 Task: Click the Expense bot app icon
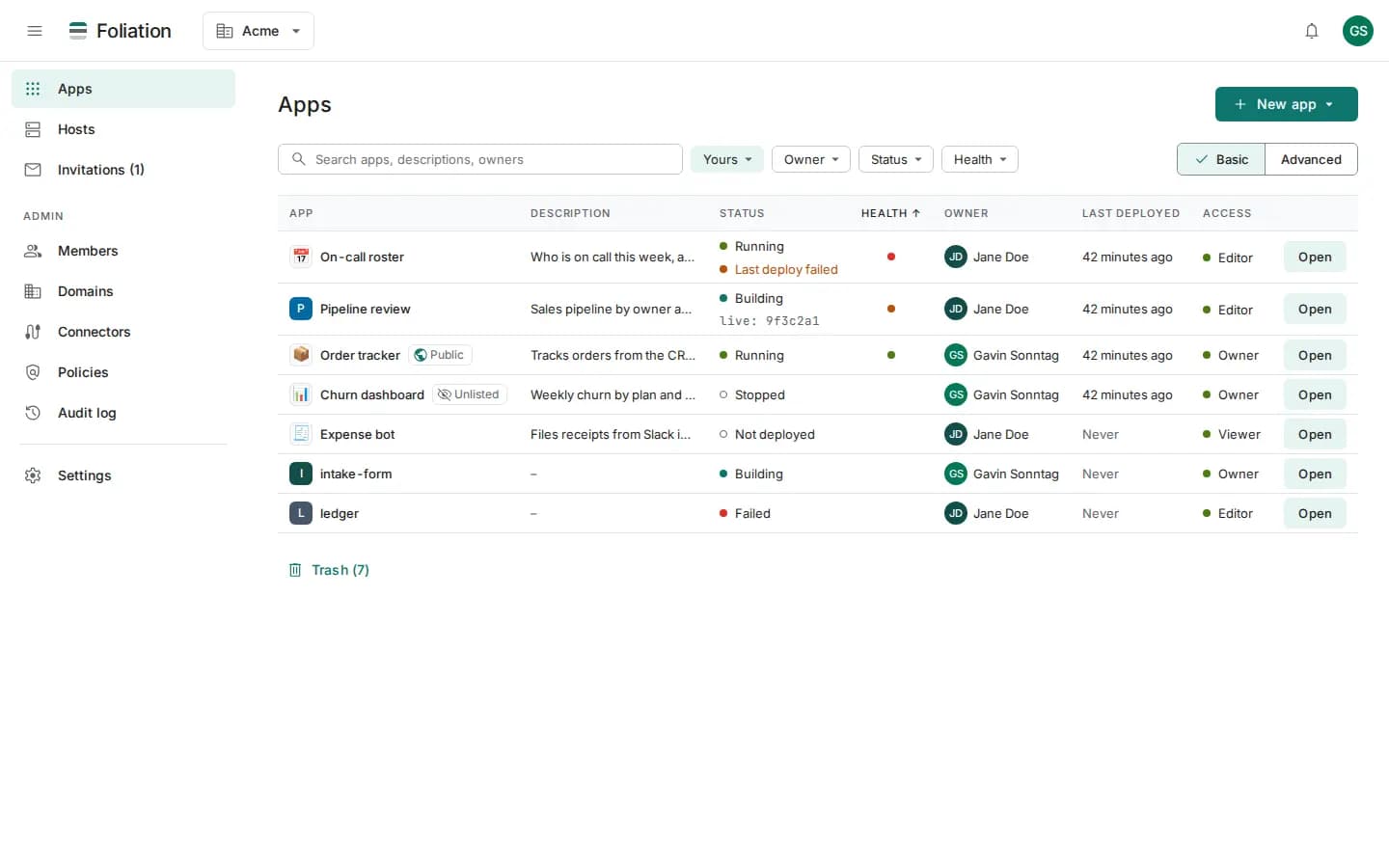[301, 434]
